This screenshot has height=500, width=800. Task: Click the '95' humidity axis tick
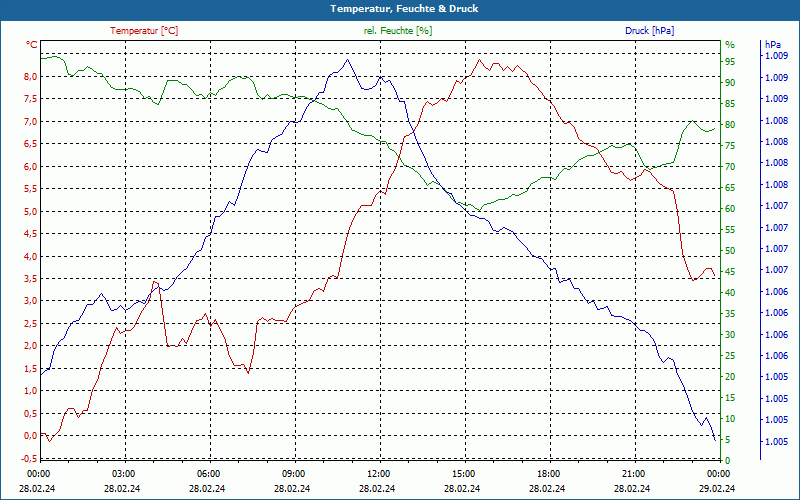(x=730, y=62)
